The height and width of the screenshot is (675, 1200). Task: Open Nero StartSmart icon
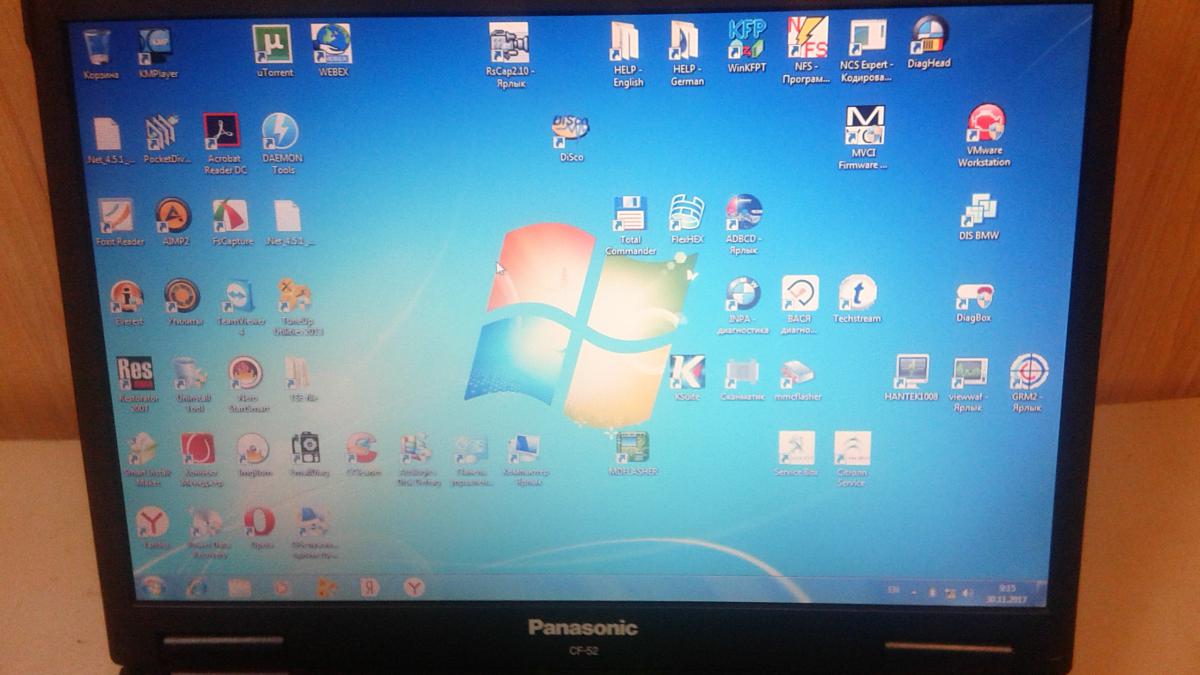click(x=245, y=376)
